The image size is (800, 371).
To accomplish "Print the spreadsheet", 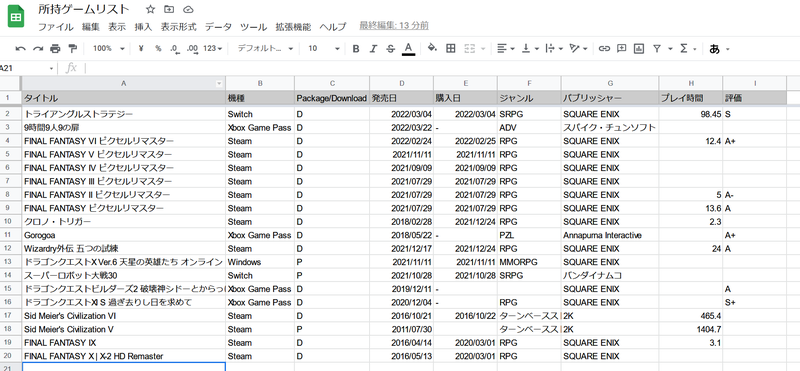I will pyautogui.click(x=55, y=48).
